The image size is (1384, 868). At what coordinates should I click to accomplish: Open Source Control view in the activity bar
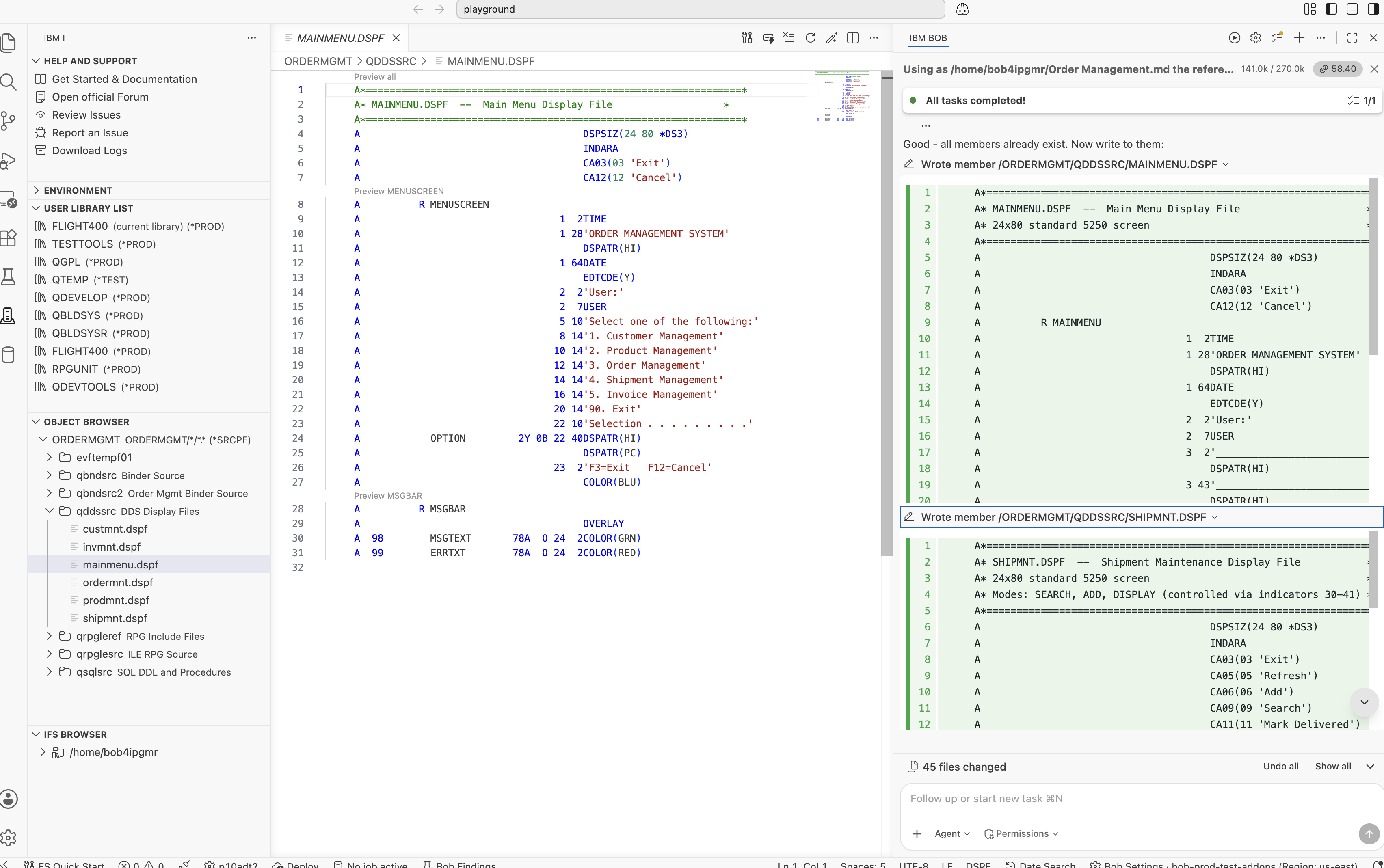(8, 121)
